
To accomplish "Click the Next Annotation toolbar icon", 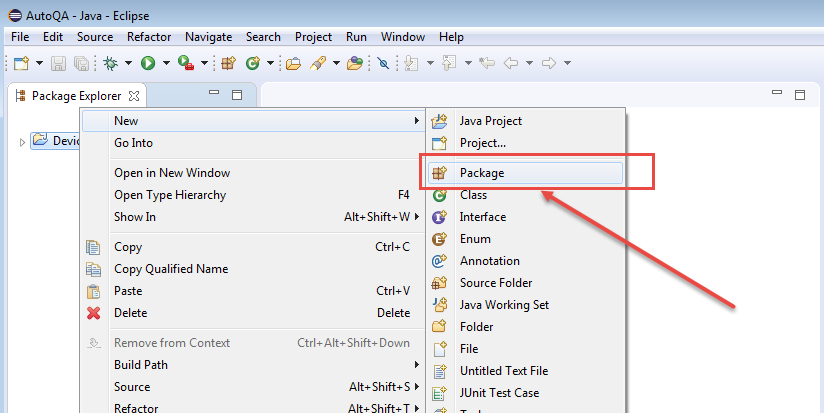I will [x=411, y=63].
